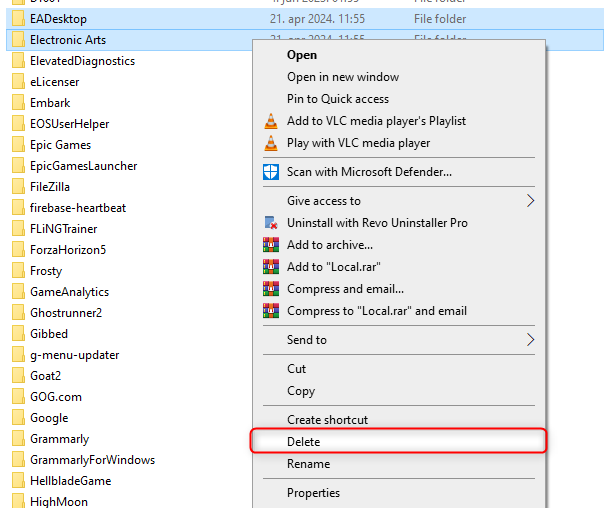Click the firebase-heartbeat folder icon
615x508 pixels.
pos(18,208)
